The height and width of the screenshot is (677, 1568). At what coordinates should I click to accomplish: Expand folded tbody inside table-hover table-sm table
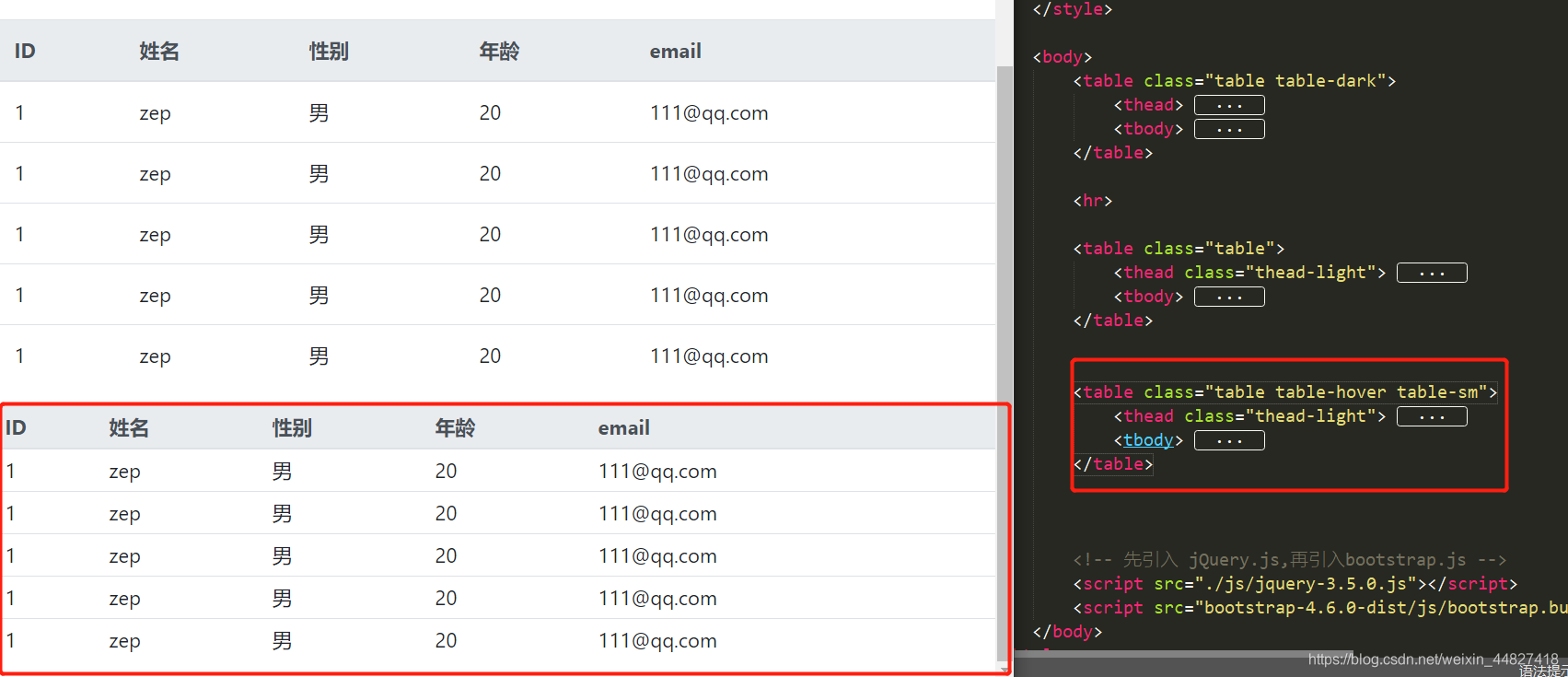coord(1229,440)
